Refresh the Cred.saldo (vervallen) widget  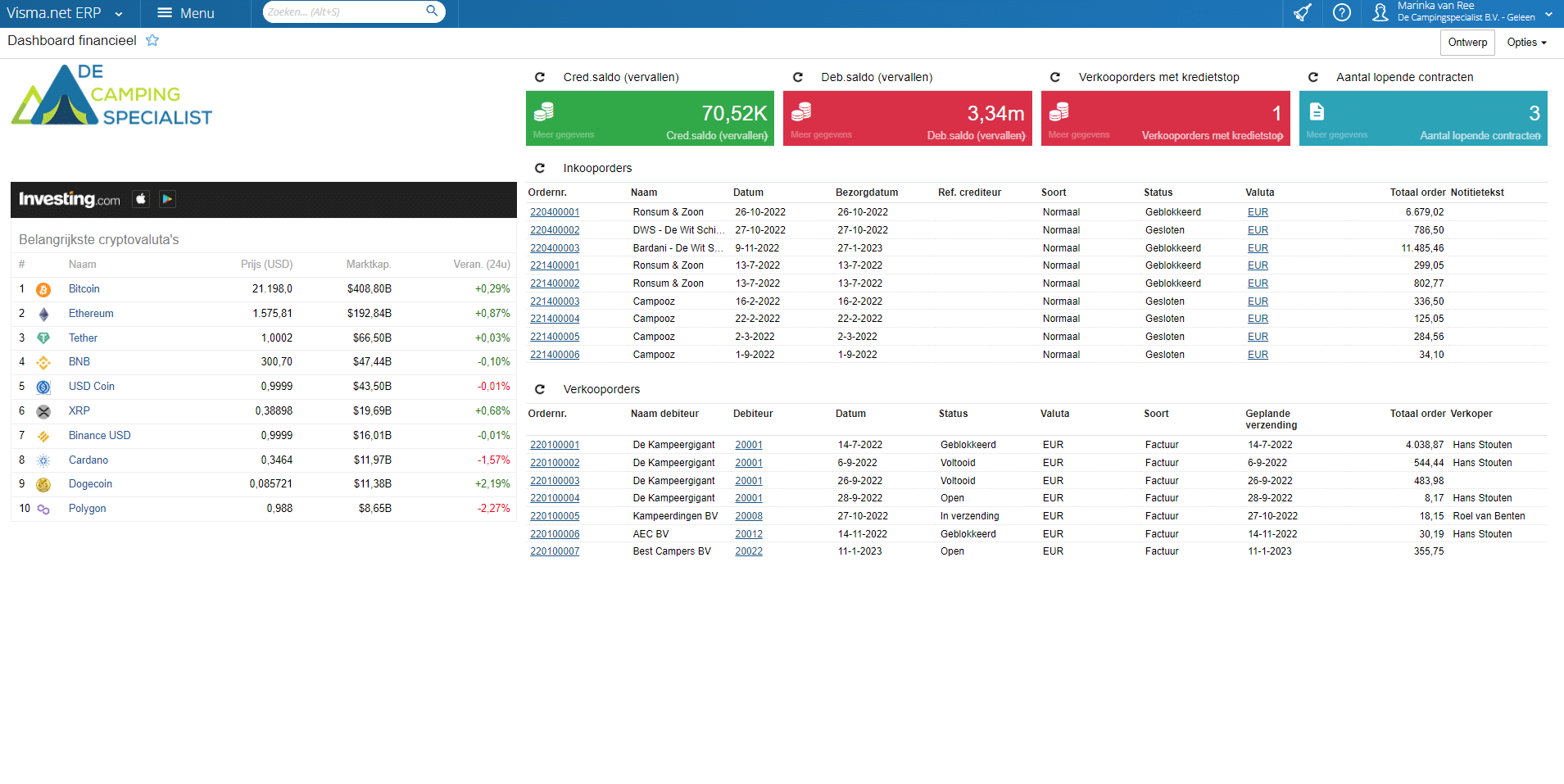pyautogui.click(x=540, y=77)
